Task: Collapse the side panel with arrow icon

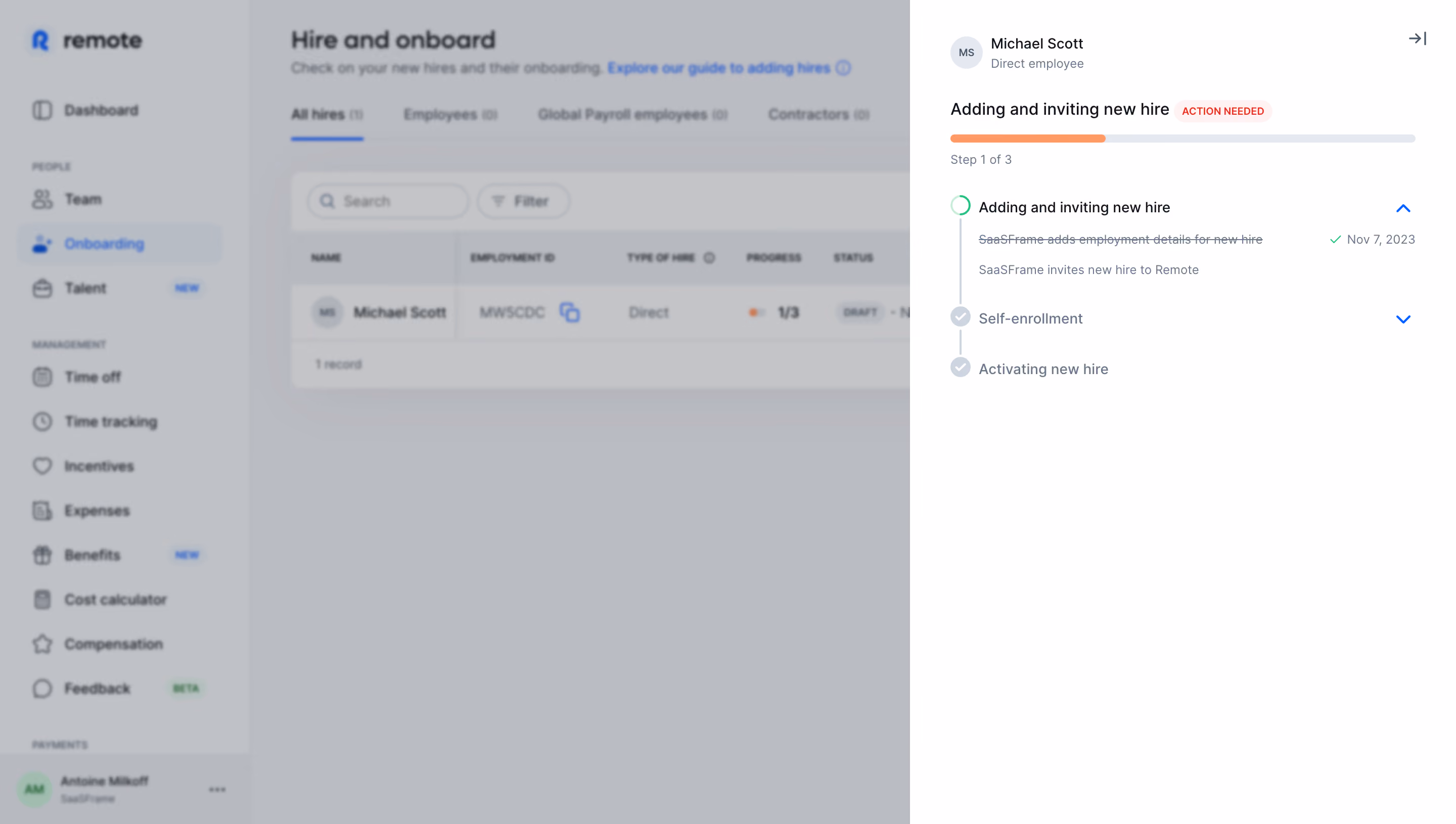Action: (1417, 38)
